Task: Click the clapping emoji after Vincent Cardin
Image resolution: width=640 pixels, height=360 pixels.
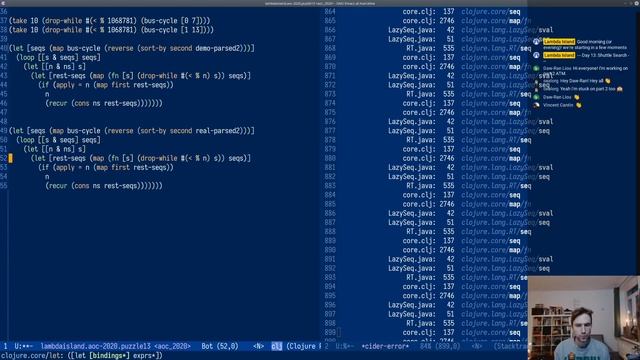Action: [x=578, y=105]
